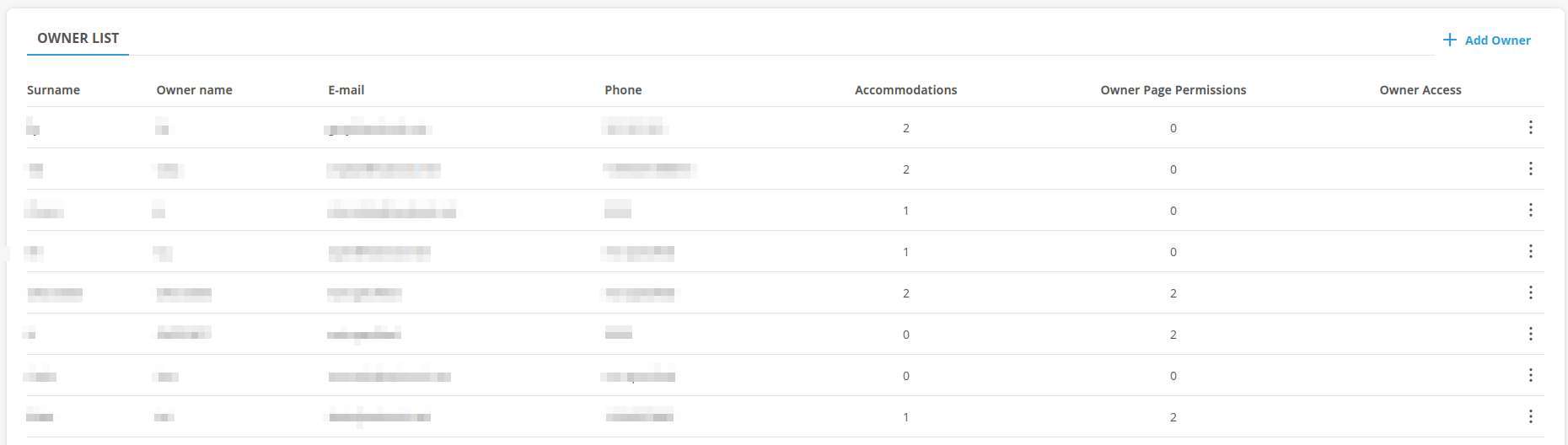Open the three-dot menu for the second owner row
The height and width of the screenshot is (445, 1568).
tap(1530, 169)
